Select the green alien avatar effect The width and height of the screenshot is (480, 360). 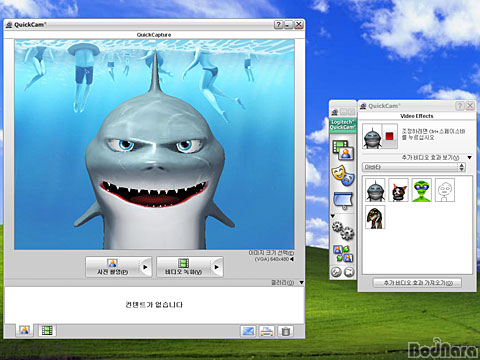pos(422,190)
